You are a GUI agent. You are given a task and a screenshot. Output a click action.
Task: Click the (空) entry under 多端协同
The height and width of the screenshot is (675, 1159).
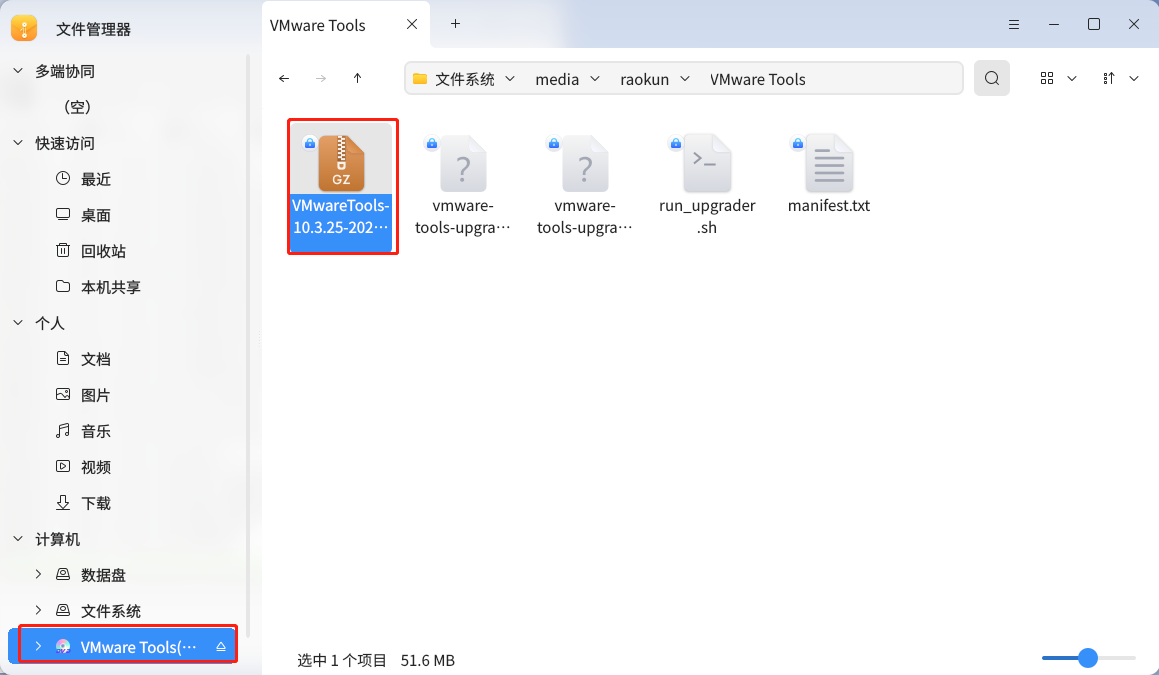(78, 107)
